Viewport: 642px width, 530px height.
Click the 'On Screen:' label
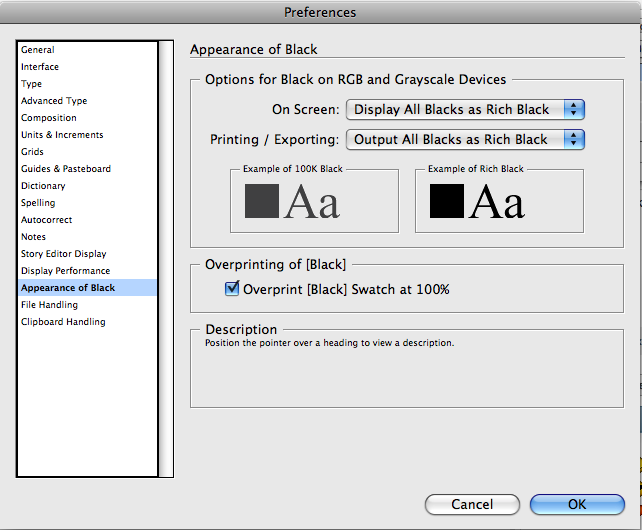(306, 109)
